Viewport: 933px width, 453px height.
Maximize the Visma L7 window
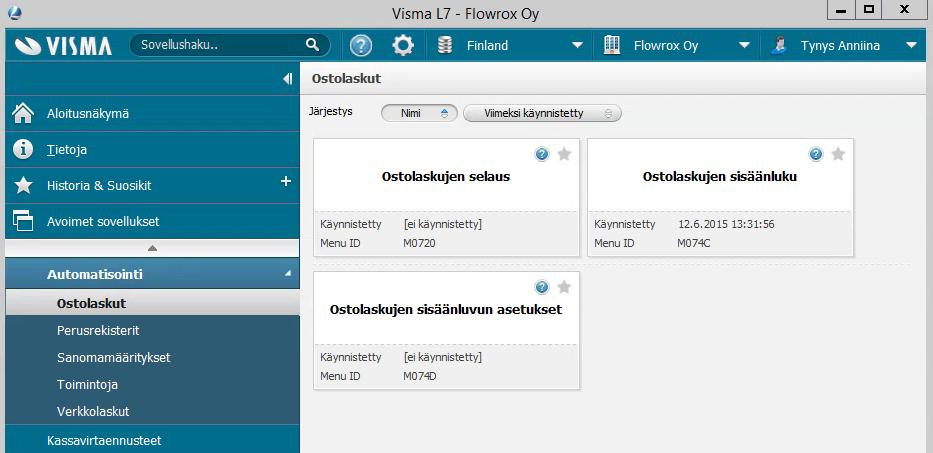pos(869,10)
